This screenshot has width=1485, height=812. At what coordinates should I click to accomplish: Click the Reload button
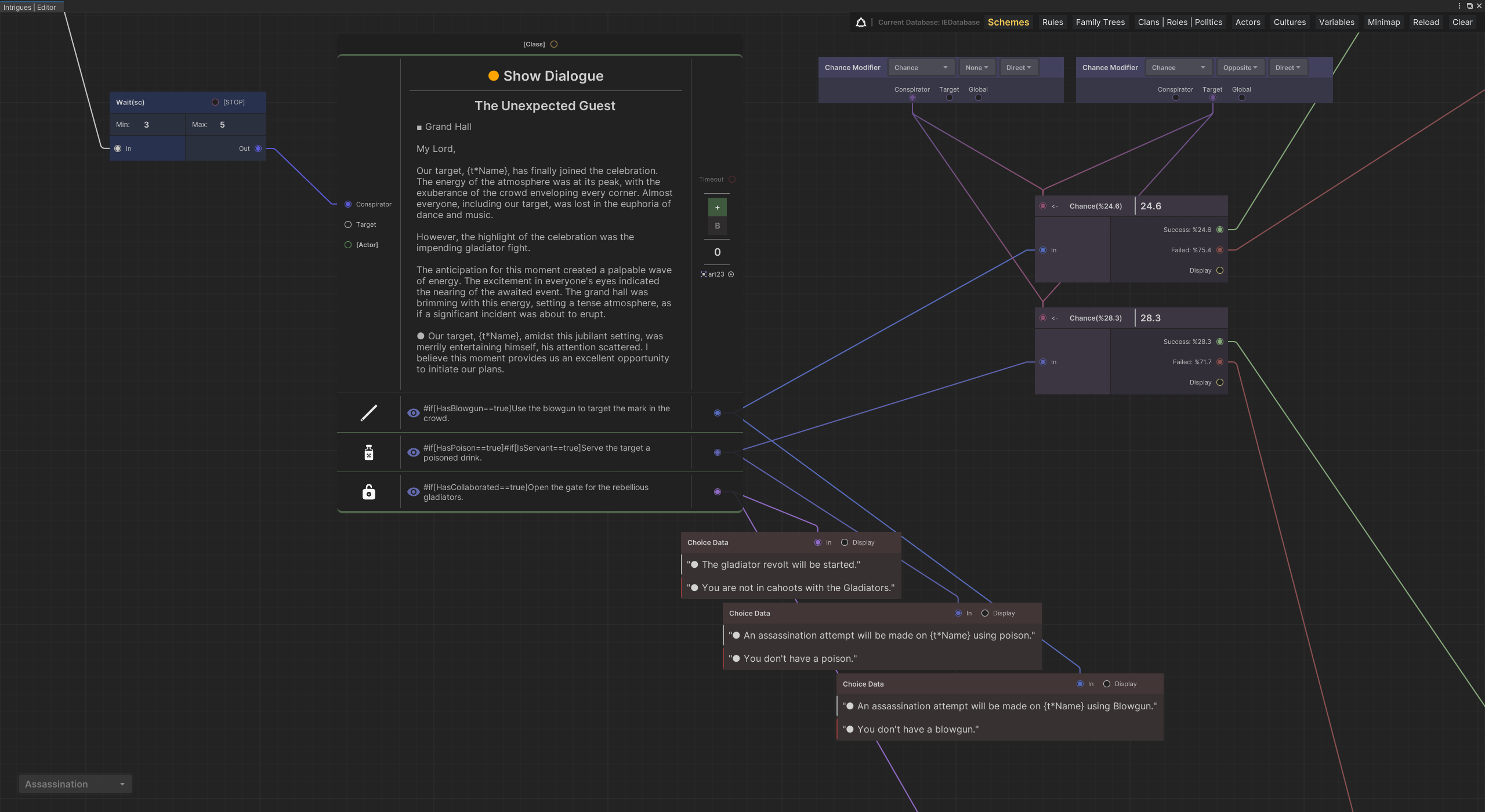pos(1425,22)
